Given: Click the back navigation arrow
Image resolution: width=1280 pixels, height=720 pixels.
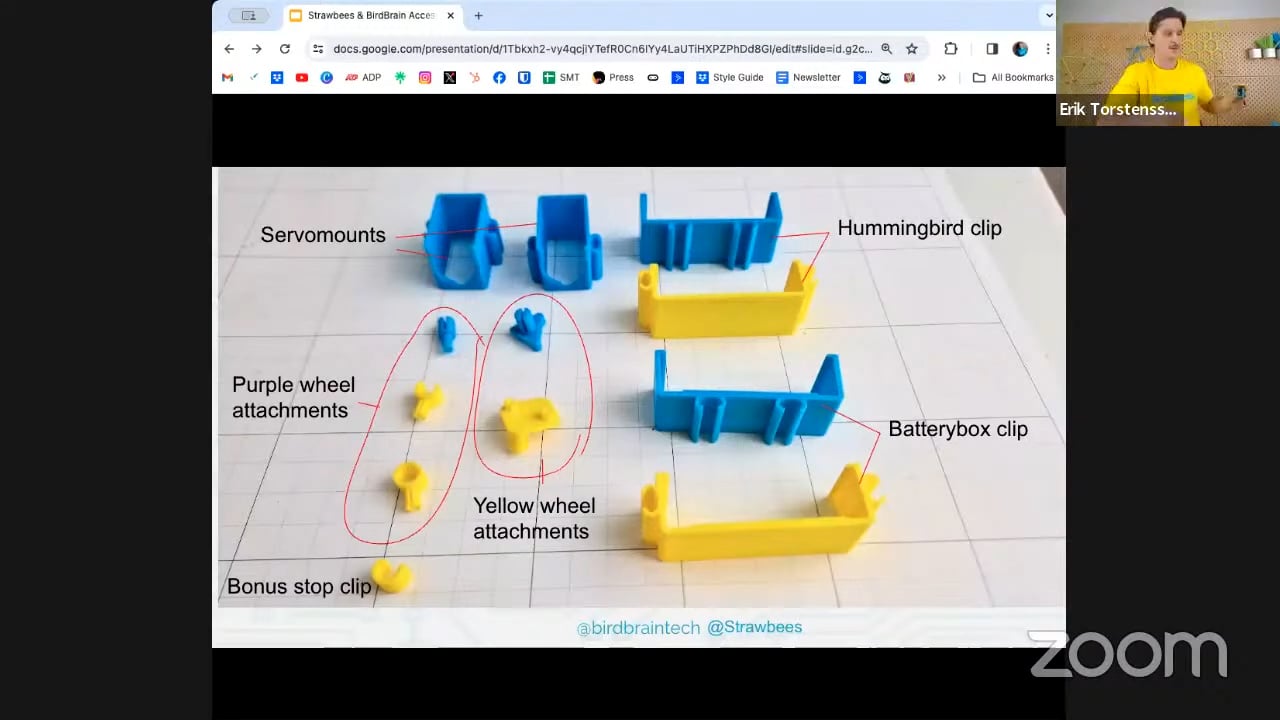Looking at the screenshot, I should tap(229, 48).
